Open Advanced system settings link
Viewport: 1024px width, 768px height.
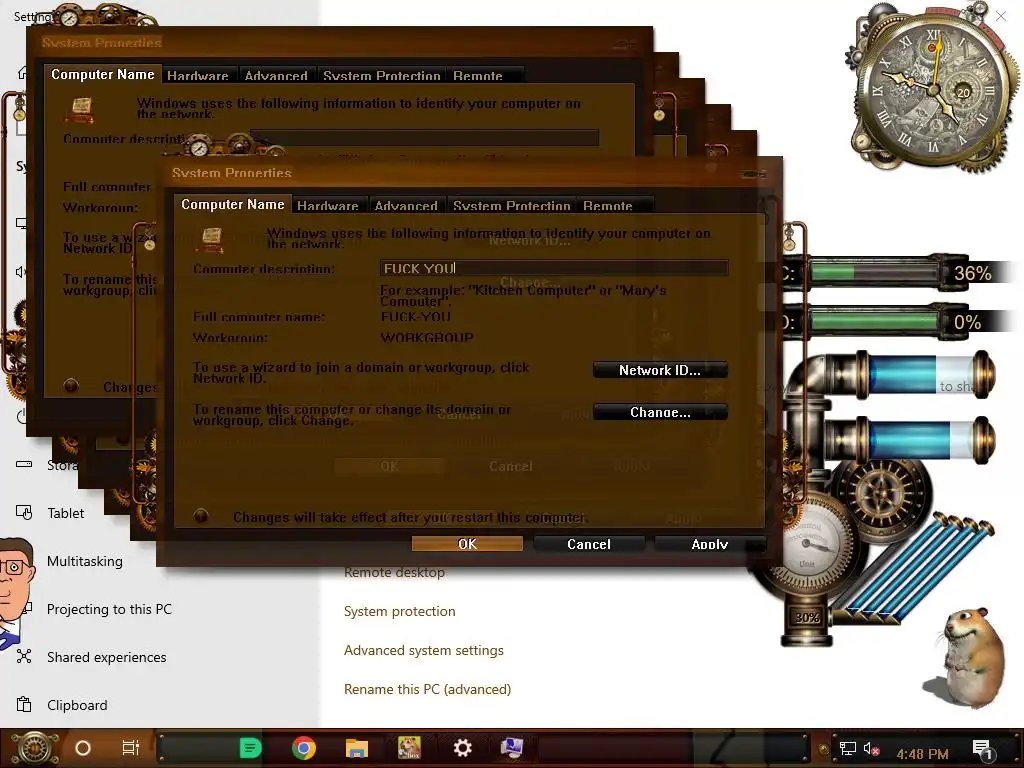(424, 650)
